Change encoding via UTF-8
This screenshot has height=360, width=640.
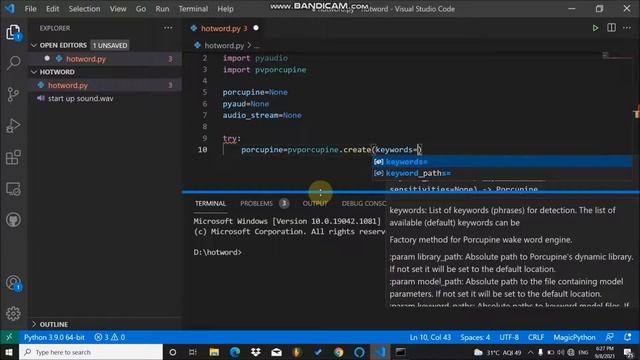(509, 337)
